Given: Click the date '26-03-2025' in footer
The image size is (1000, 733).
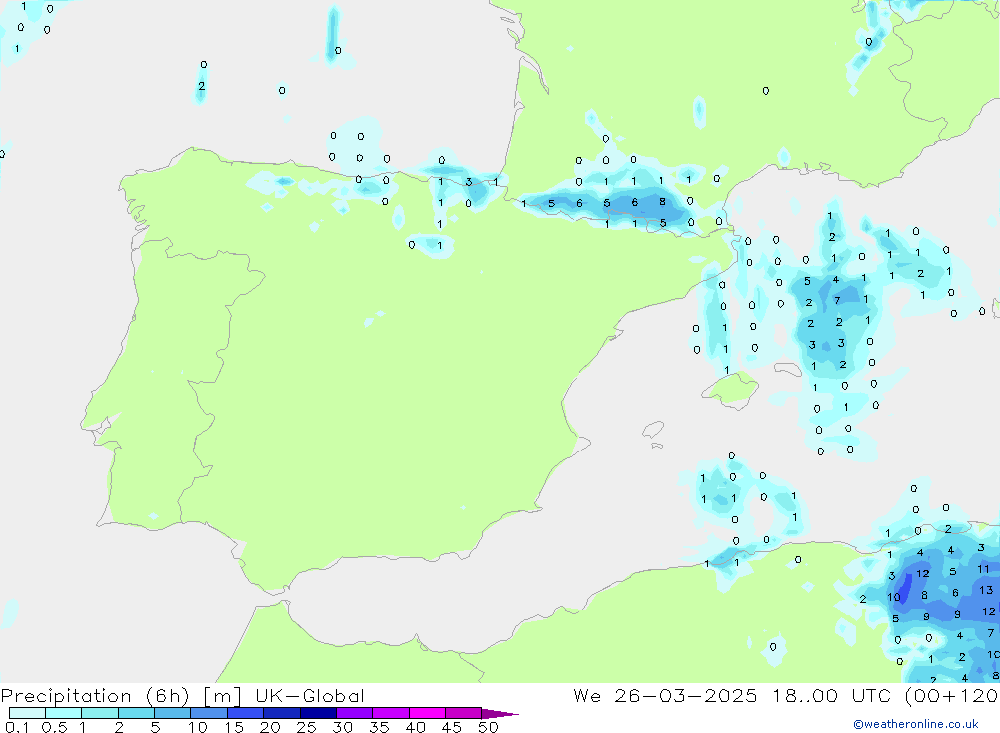Looking at the screenshot, I should [686, 695].
